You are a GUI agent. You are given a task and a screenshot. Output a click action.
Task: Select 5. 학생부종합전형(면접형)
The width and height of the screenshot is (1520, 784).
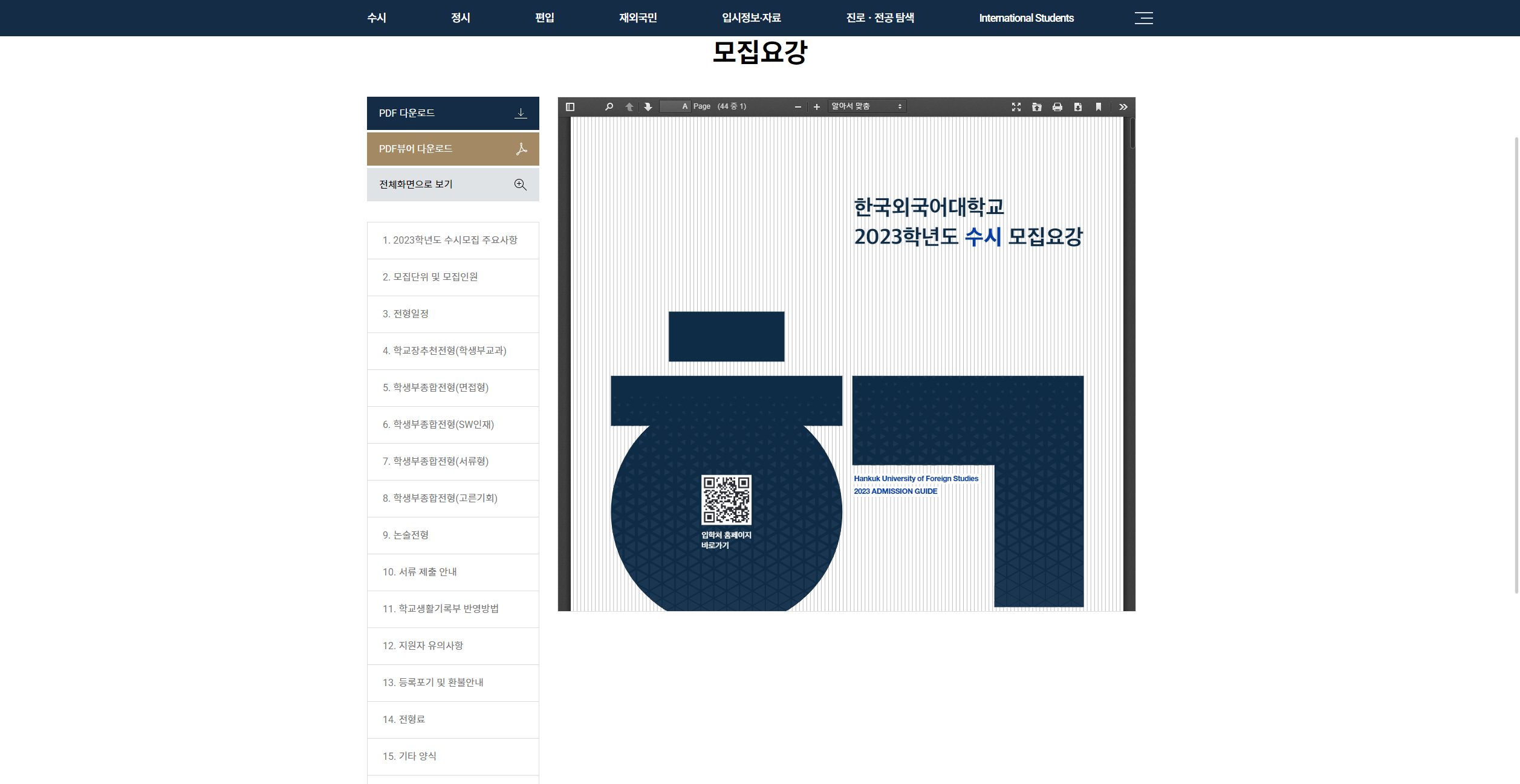[x=453, y=388]
